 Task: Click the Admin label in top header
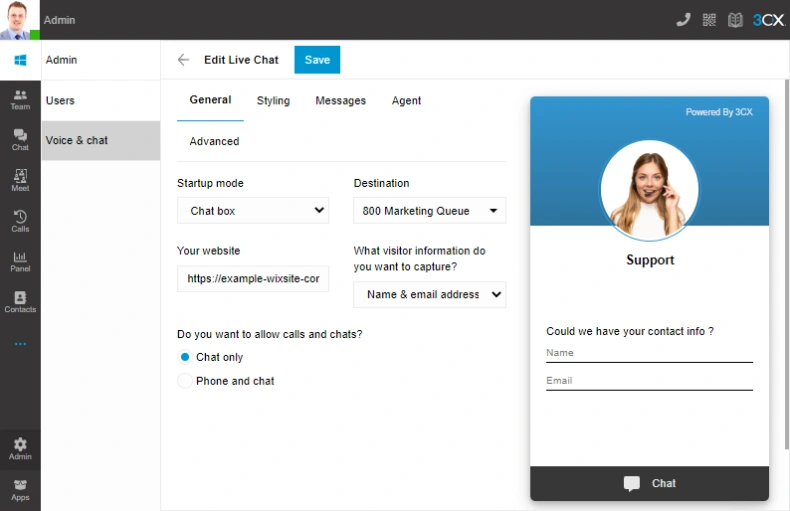tap(59, 20)
